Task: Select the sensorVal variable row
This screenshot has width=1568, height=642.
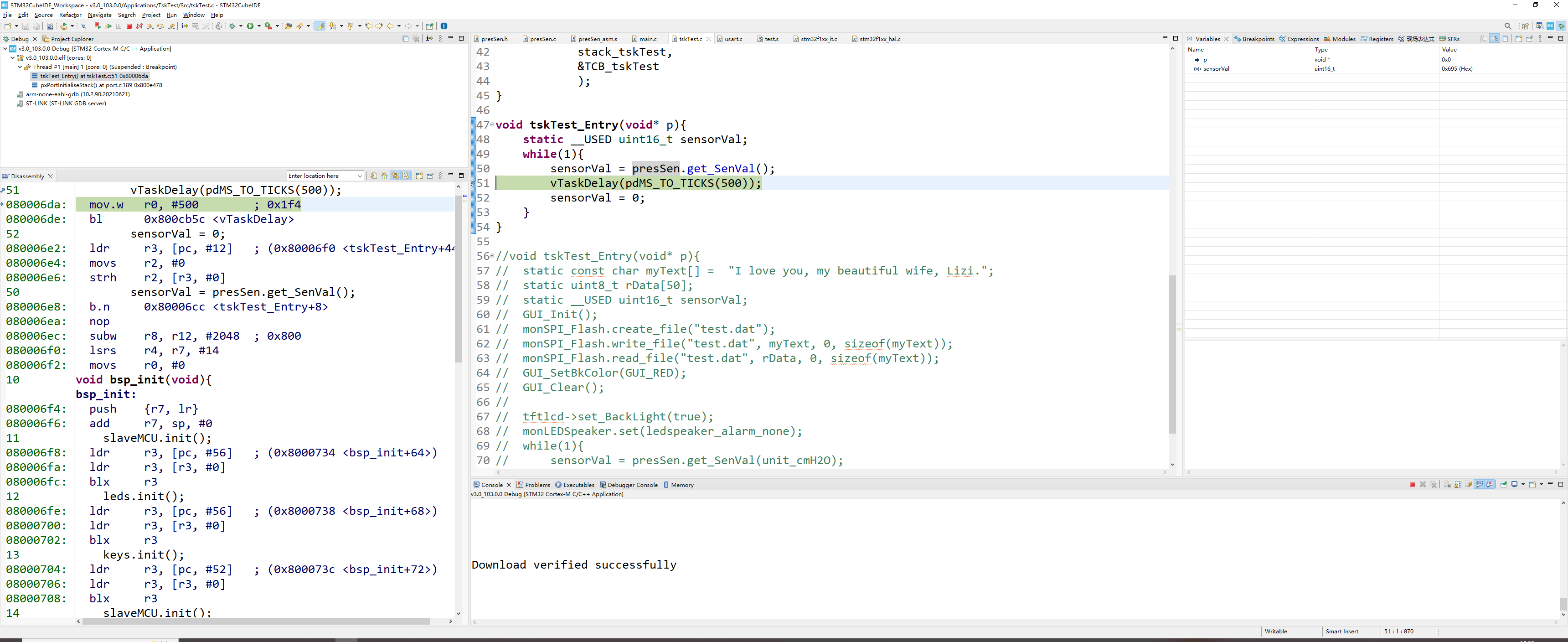Action: tap(1376, 69)
